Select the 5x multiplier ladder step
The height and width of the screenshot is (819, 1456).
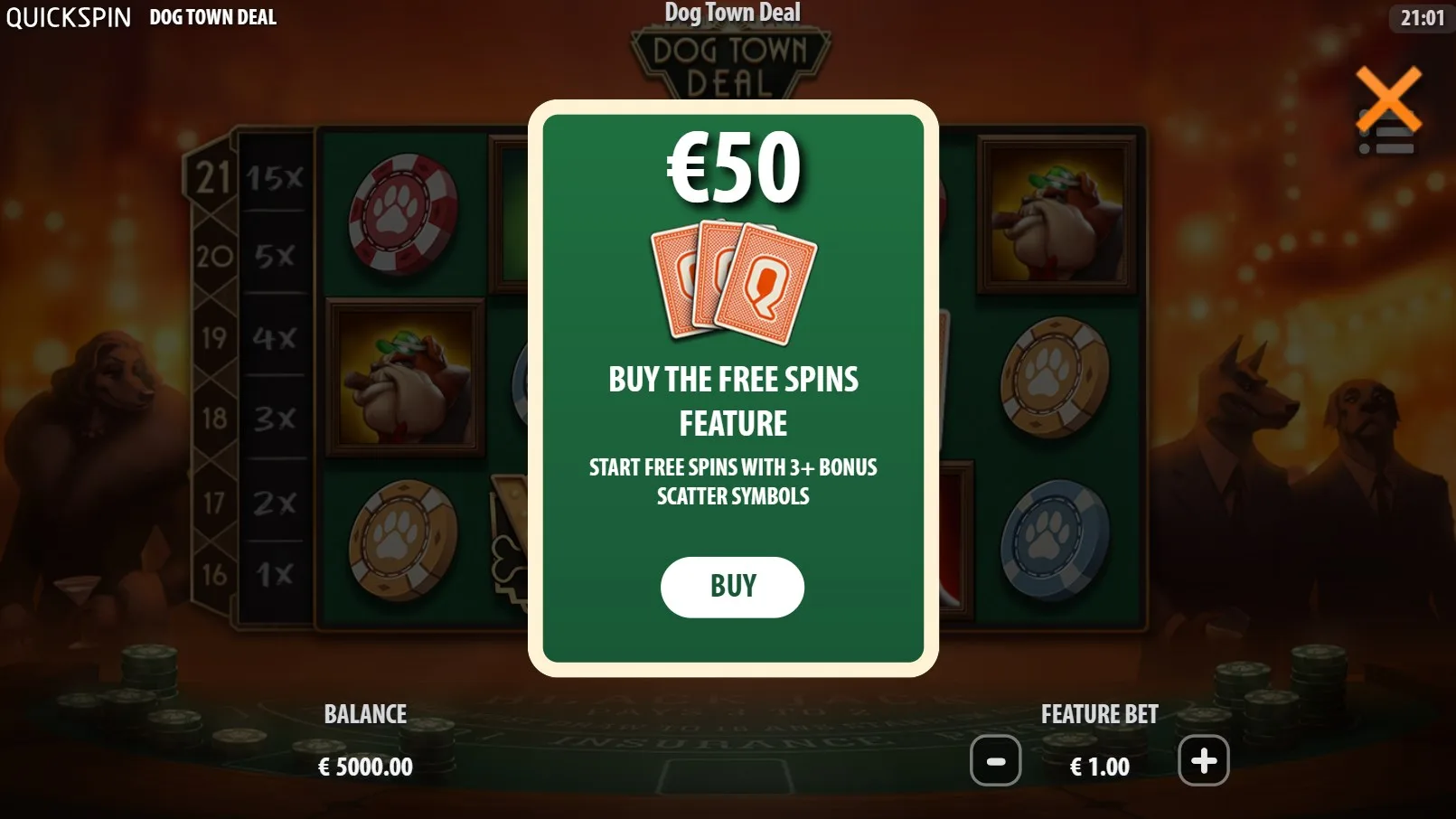pyautogui.click(x=276, y=256)
